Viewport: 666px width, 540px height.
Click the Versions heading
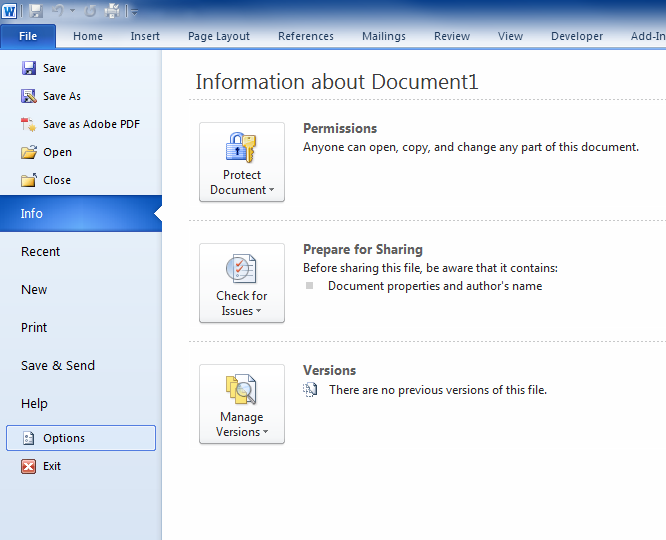(x=329, y=370)
